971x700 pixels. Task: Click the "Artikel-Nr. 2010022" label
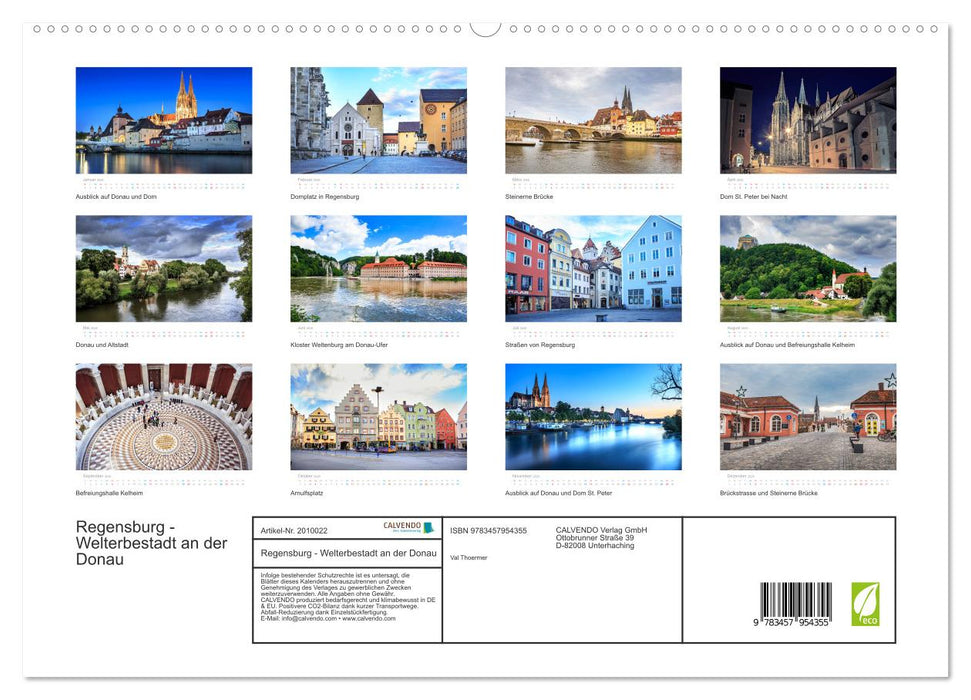[x=293, y=530]
